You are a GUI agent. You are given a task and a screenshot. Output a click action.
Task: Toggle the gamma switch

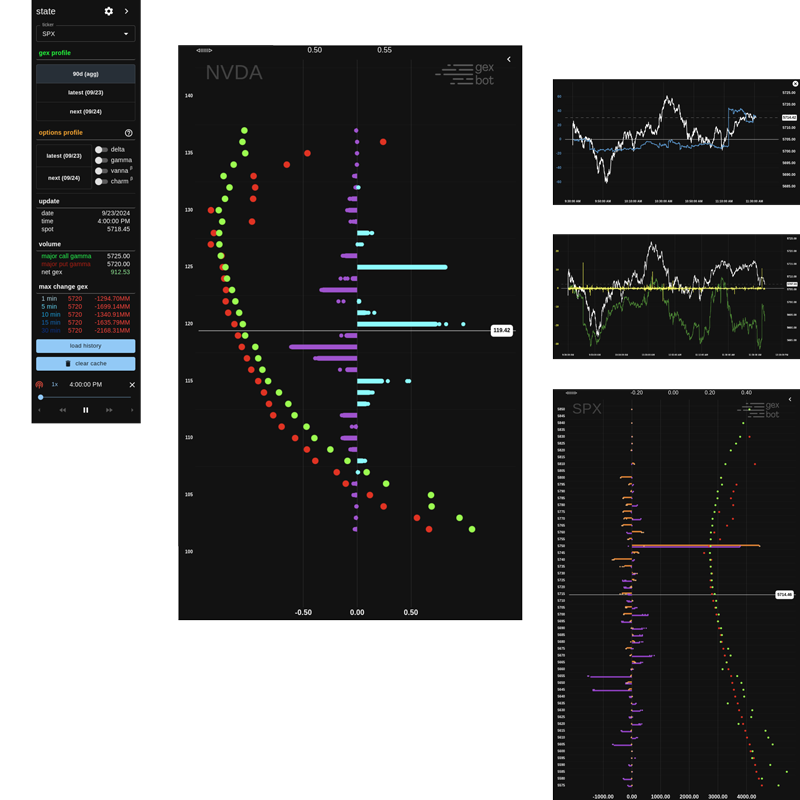101,160
